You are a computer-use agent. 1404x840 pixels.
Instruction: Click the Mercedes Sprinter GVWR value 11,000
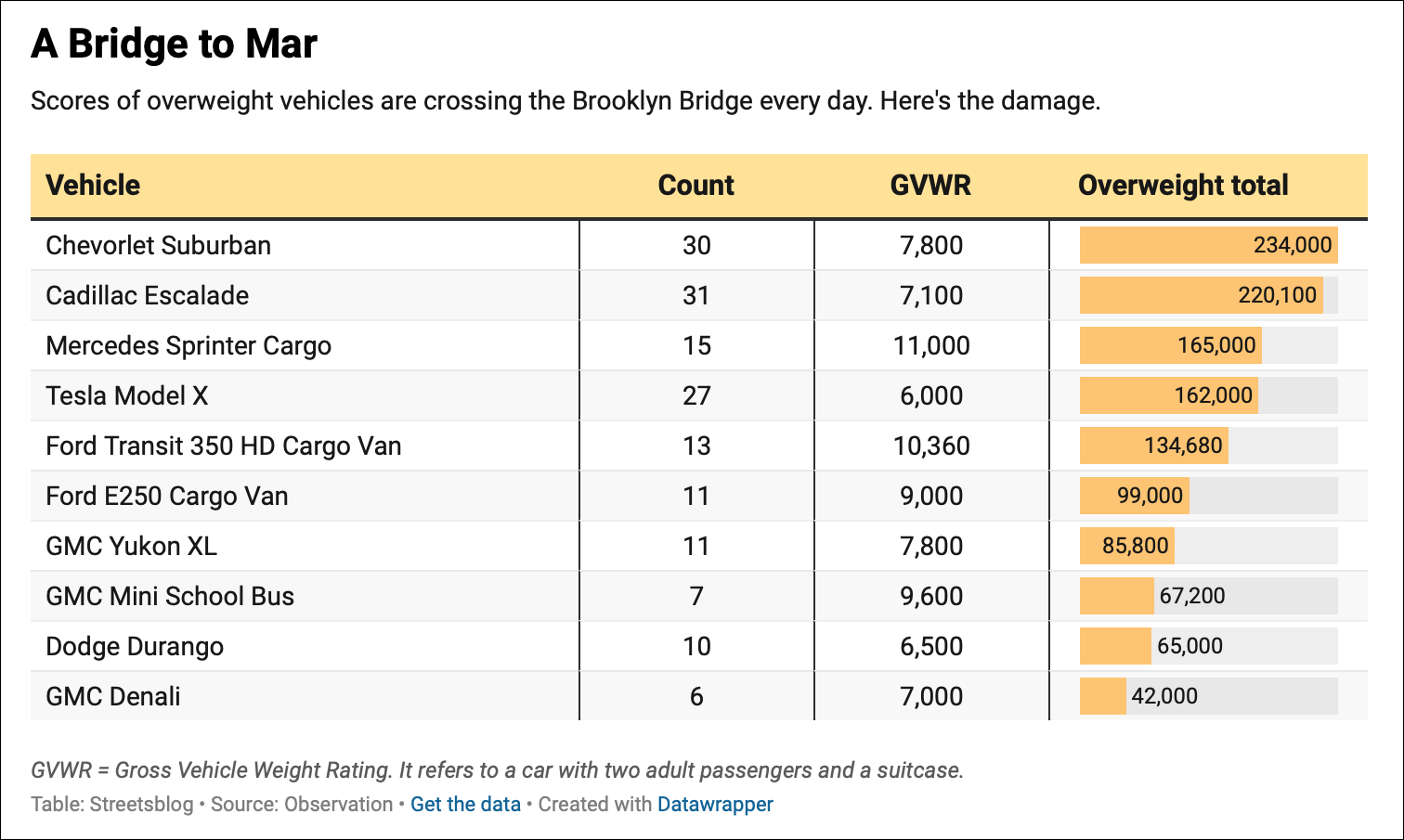[931, 345]
